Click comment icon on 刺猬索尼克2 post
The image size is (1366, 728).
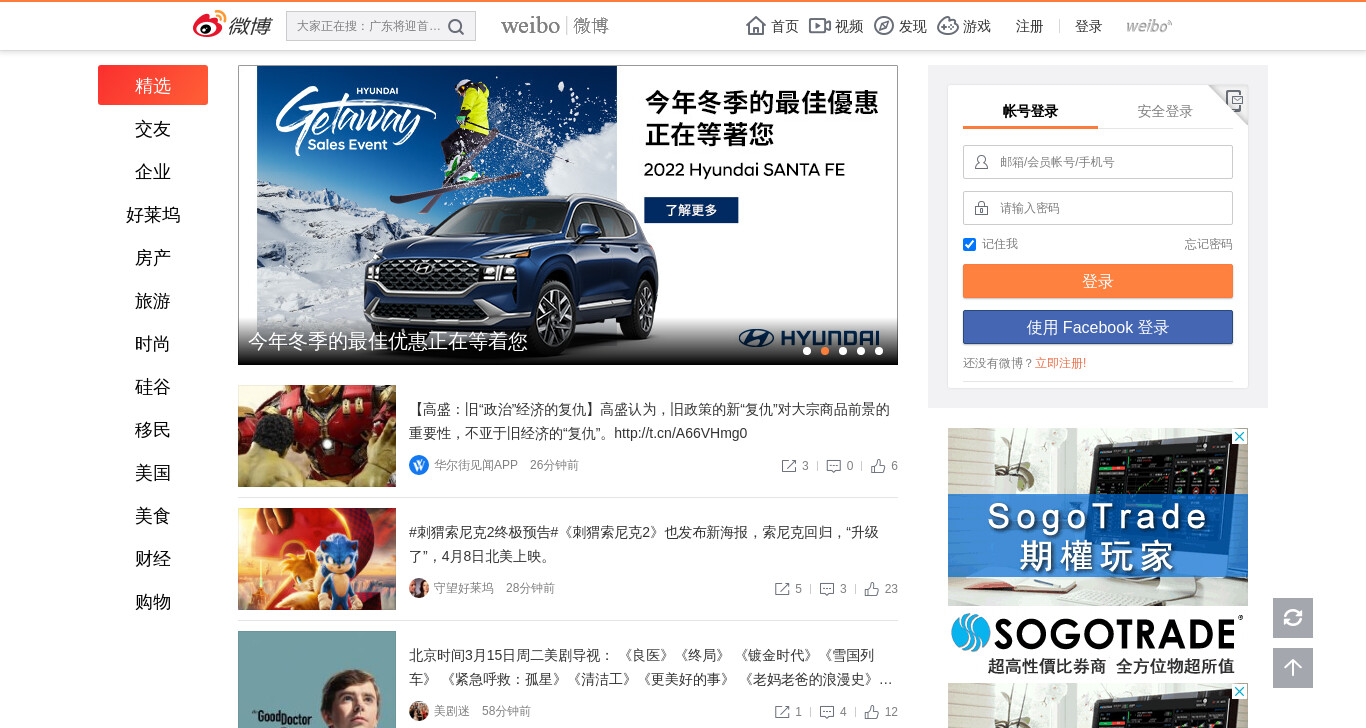(827, 589)
